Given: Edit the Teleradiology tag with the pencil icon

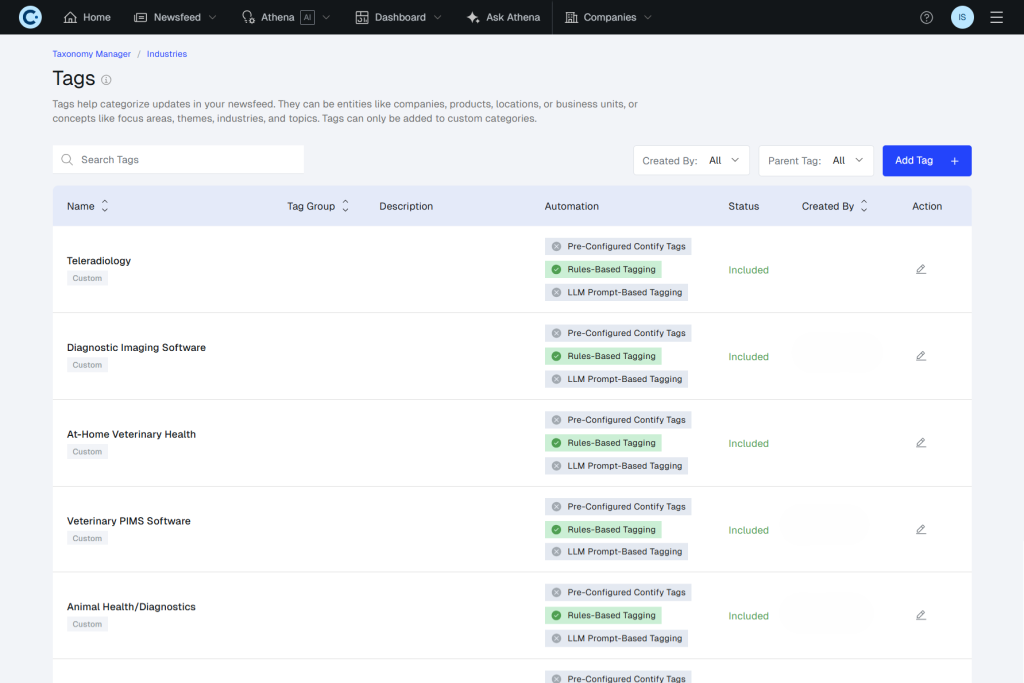Looking at the screenshot, I should coord(920,268).
